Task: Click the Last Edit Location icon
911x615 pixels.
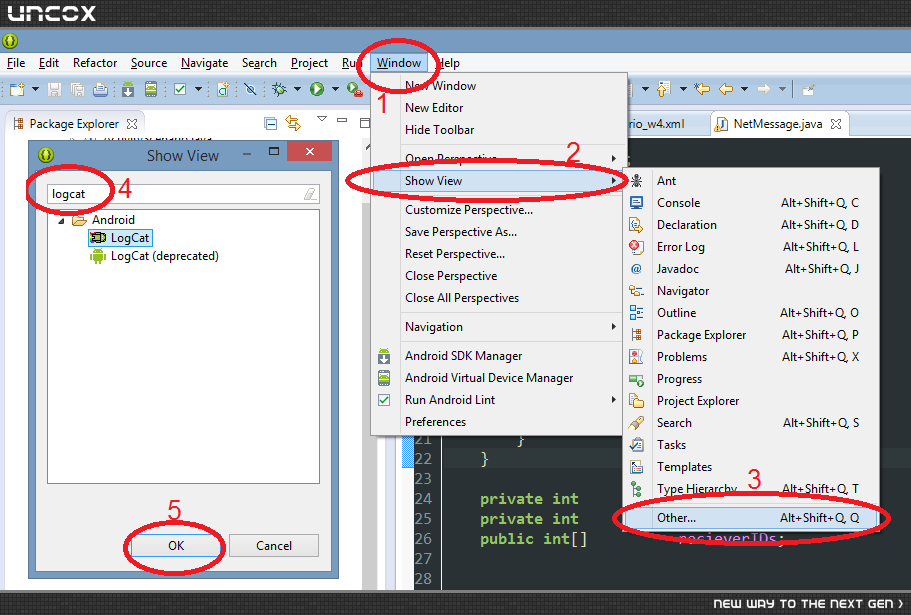Action: (702, 89)
